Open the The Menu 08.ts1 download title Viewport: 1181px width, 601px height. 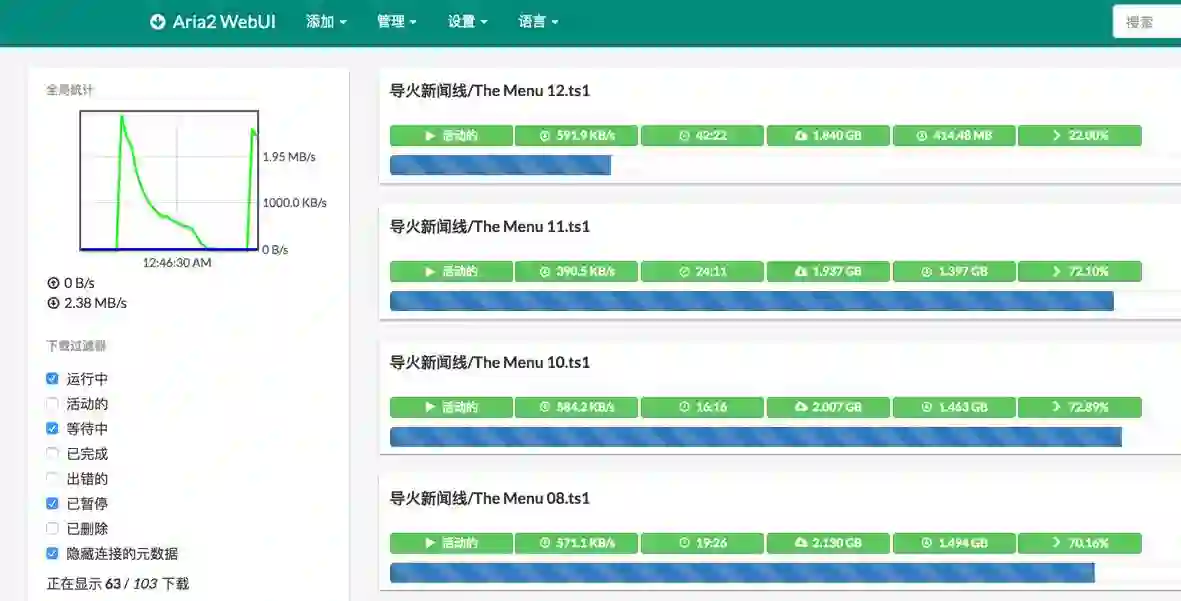tap(490, 499)
